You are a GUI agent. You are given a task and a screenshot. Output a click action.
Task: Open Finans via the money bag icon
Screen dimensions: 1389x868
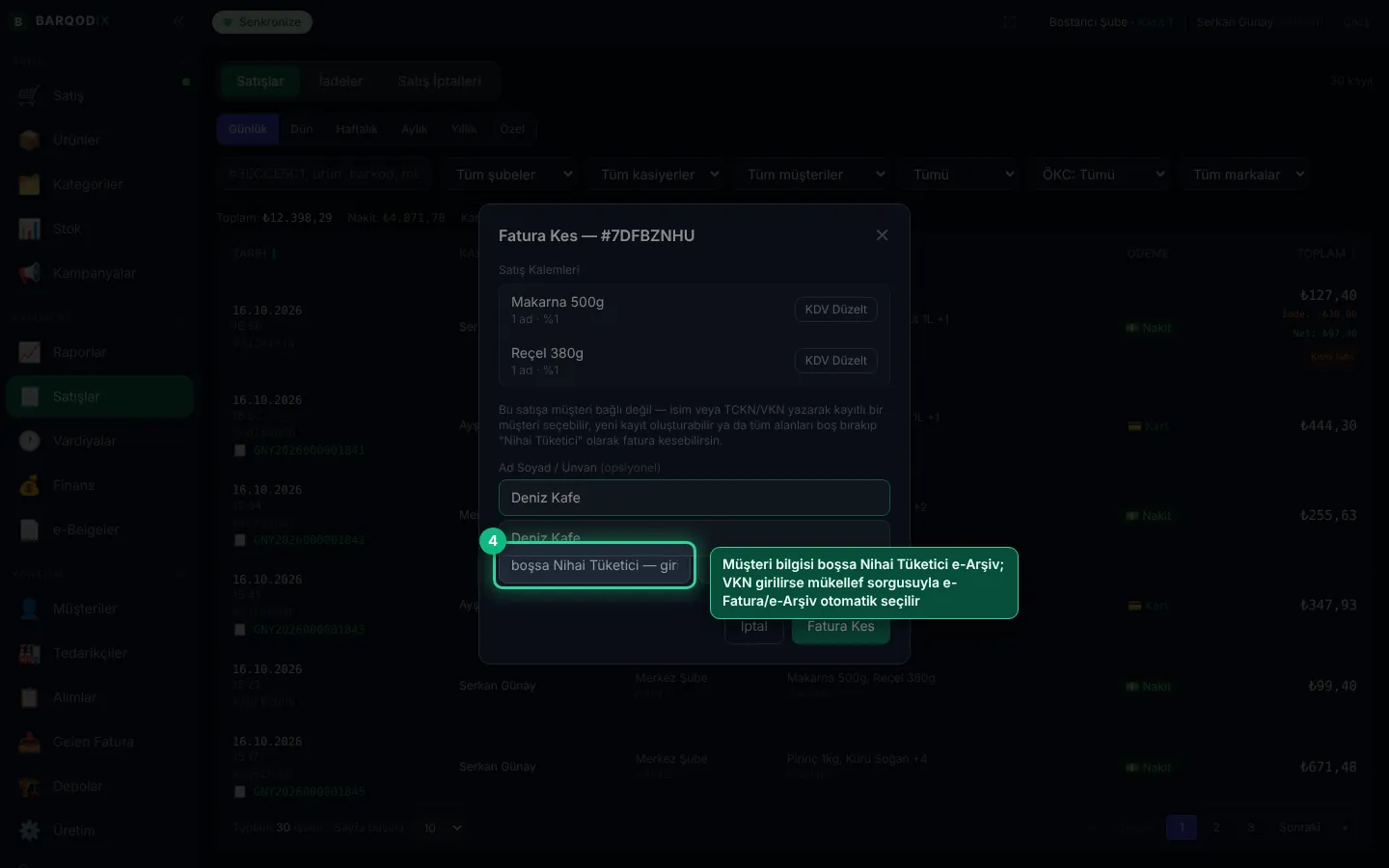[x=29, y=485]
